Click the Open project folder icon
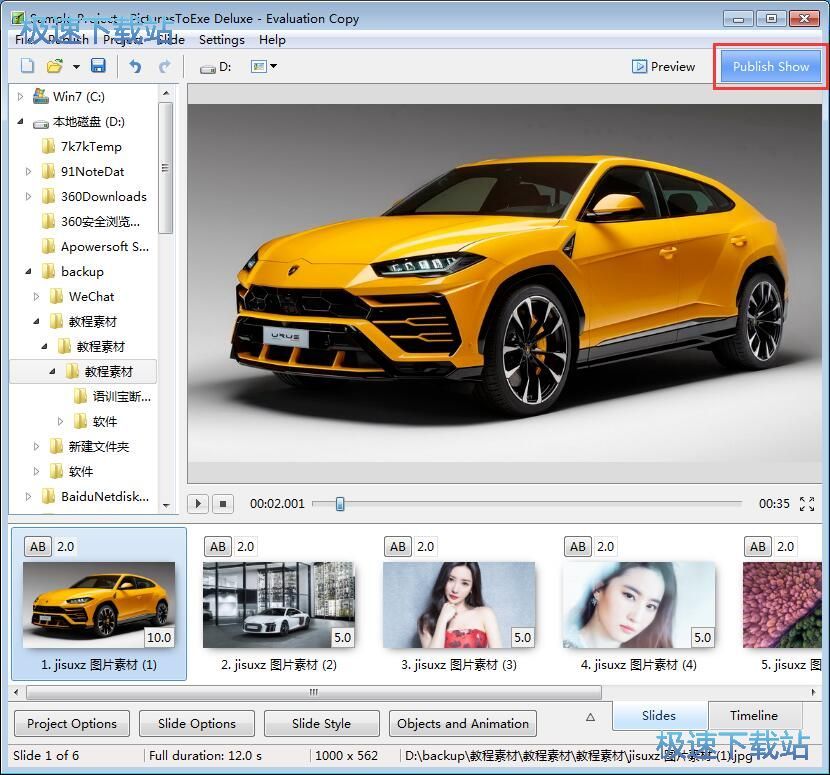Image resolution: width=830 pixels, height=775 pixels. (55, 66)
